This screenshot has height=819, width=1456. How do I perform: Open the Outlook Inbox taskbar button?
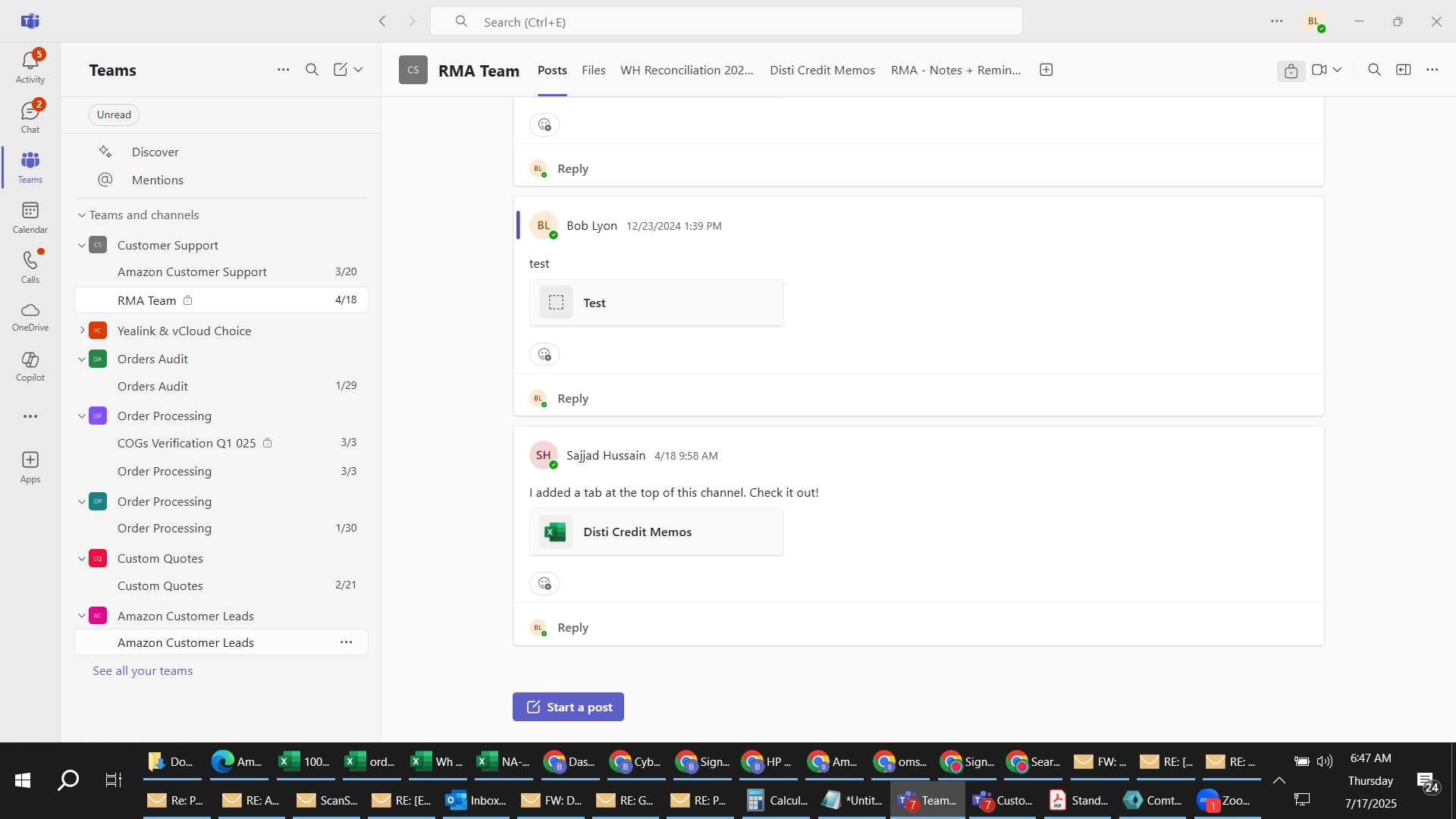(x=476, y=800)
